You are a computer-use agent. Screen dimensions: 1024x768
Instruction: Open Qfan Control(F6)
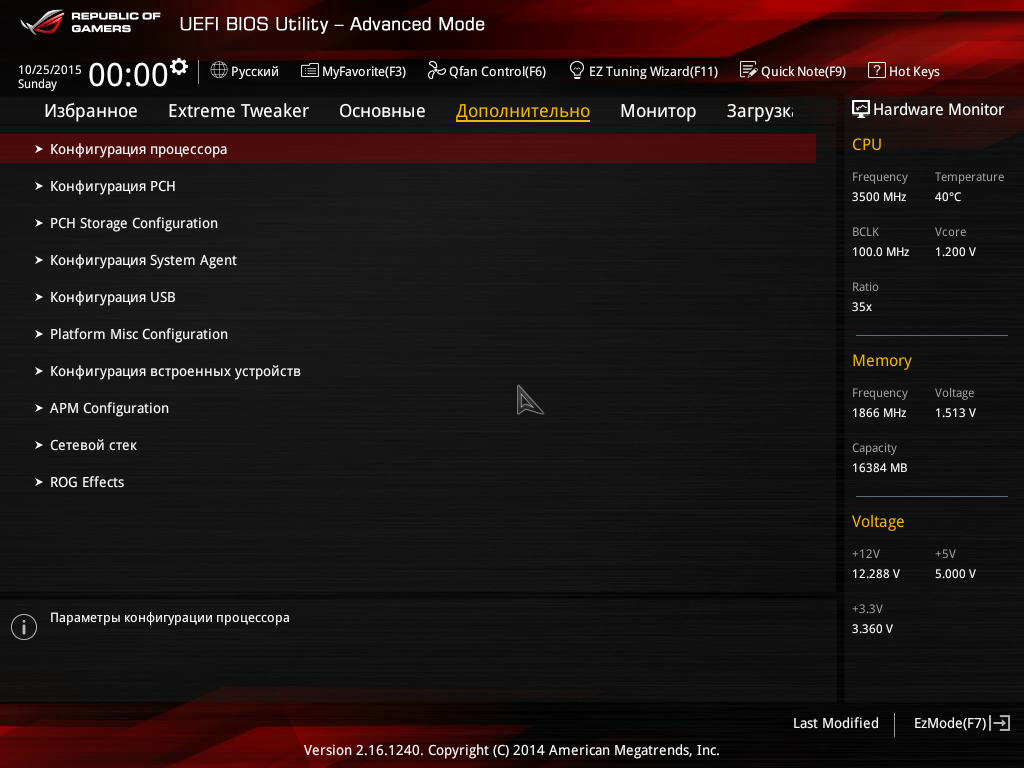487,71
